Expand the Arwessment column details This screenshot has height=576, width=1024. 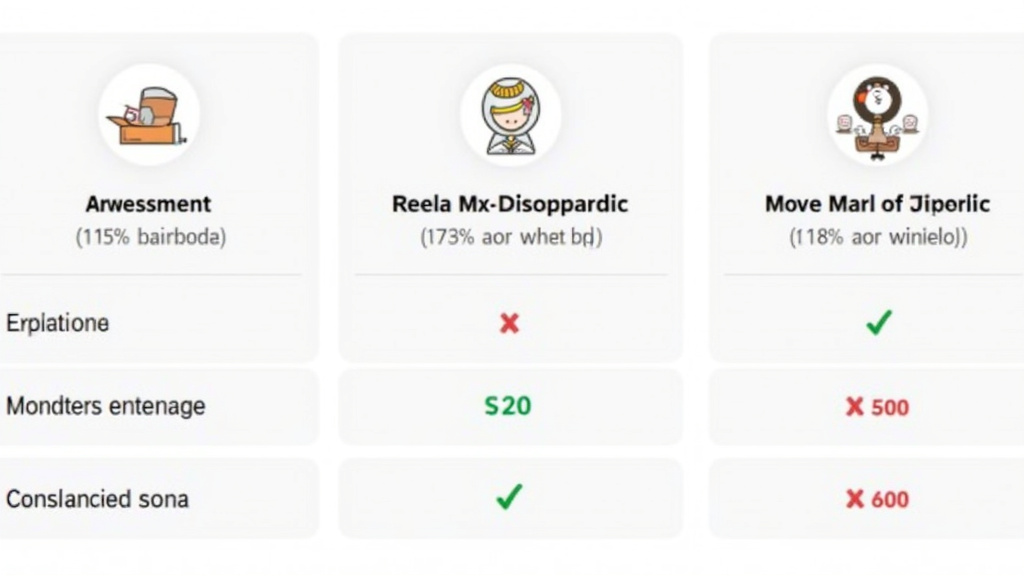click(148, 203)
